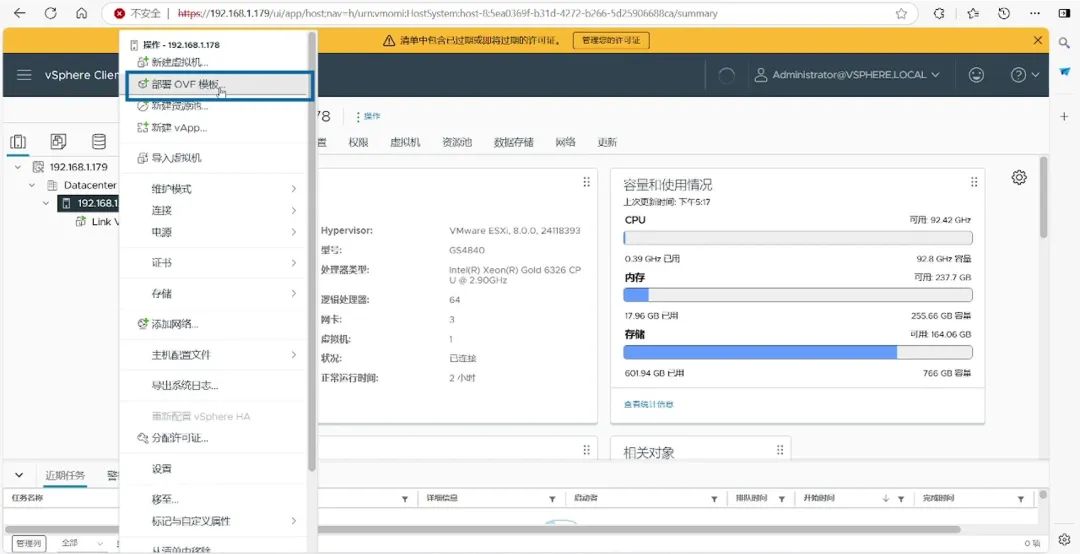Image resolution: width=1080 pixels, height=554 pixels.
Task: Switch to the Storage inventory icon
Action: [99, 142]
